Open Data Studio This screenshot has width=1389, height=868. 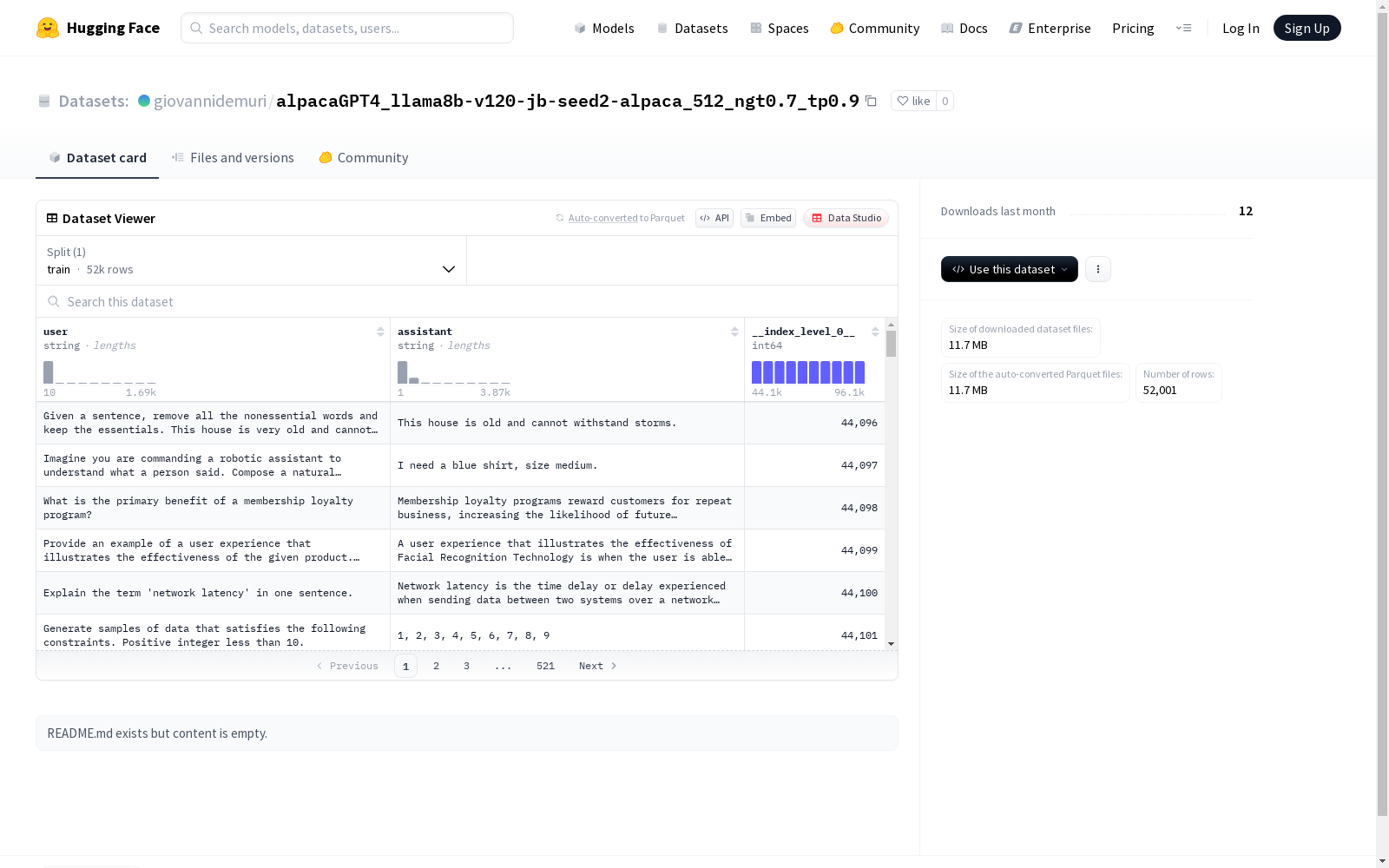[846, 218]
